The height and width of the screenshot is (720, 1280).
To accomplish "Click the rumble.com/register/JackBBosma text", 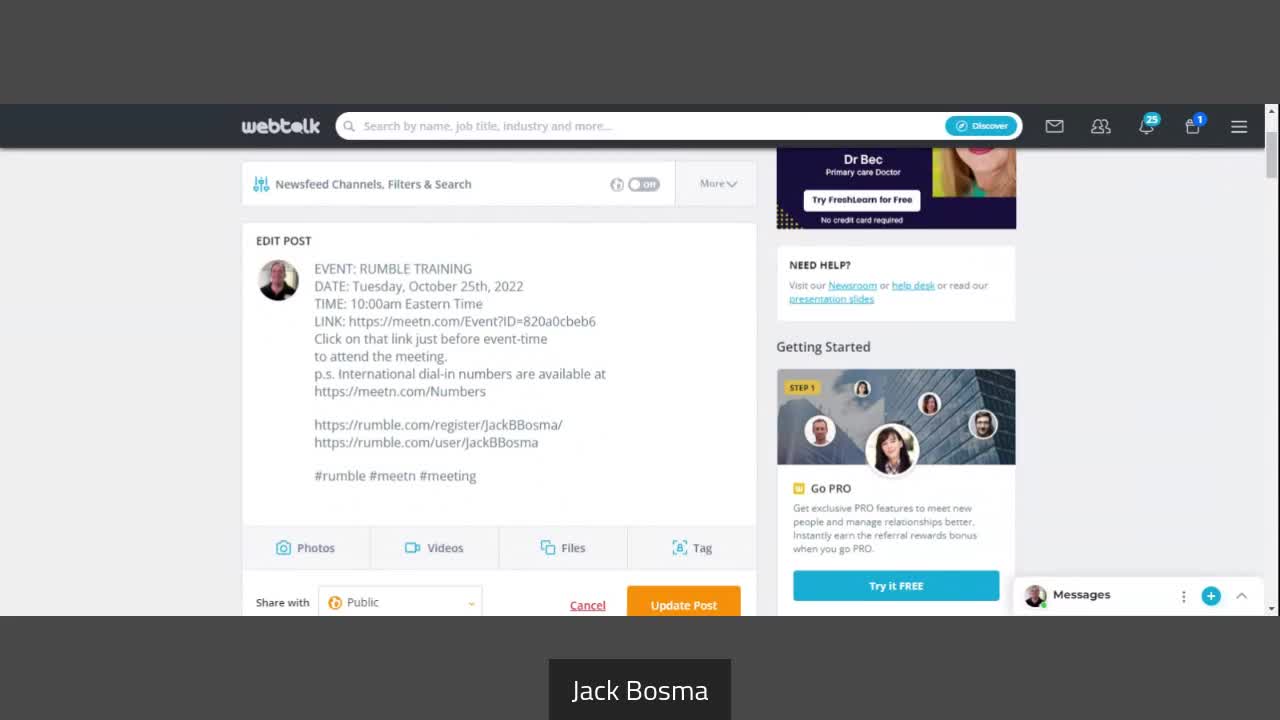I will click(438, 425).
